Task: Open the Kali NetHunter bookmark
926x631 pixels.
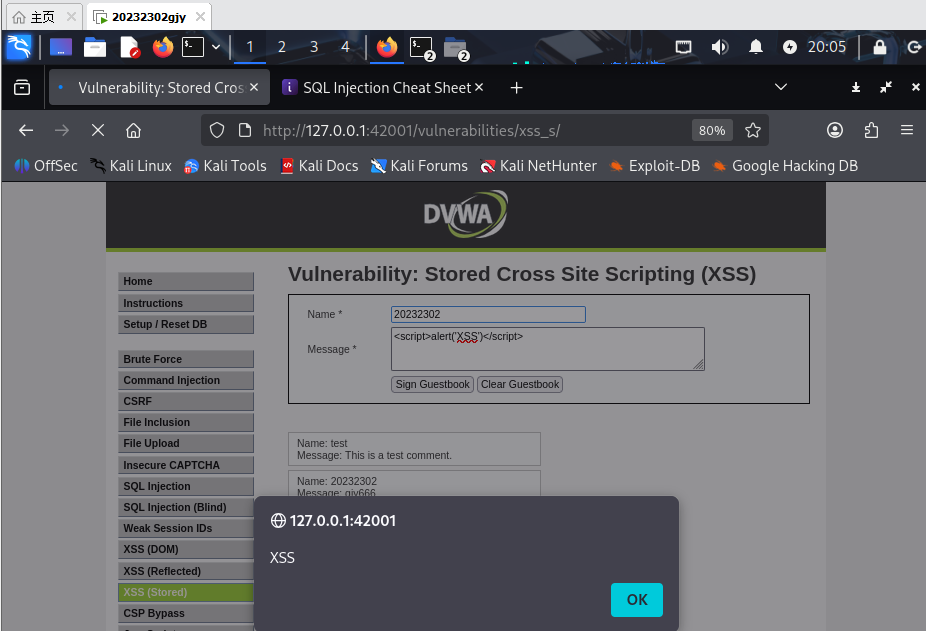Action: tap(539, 166)
